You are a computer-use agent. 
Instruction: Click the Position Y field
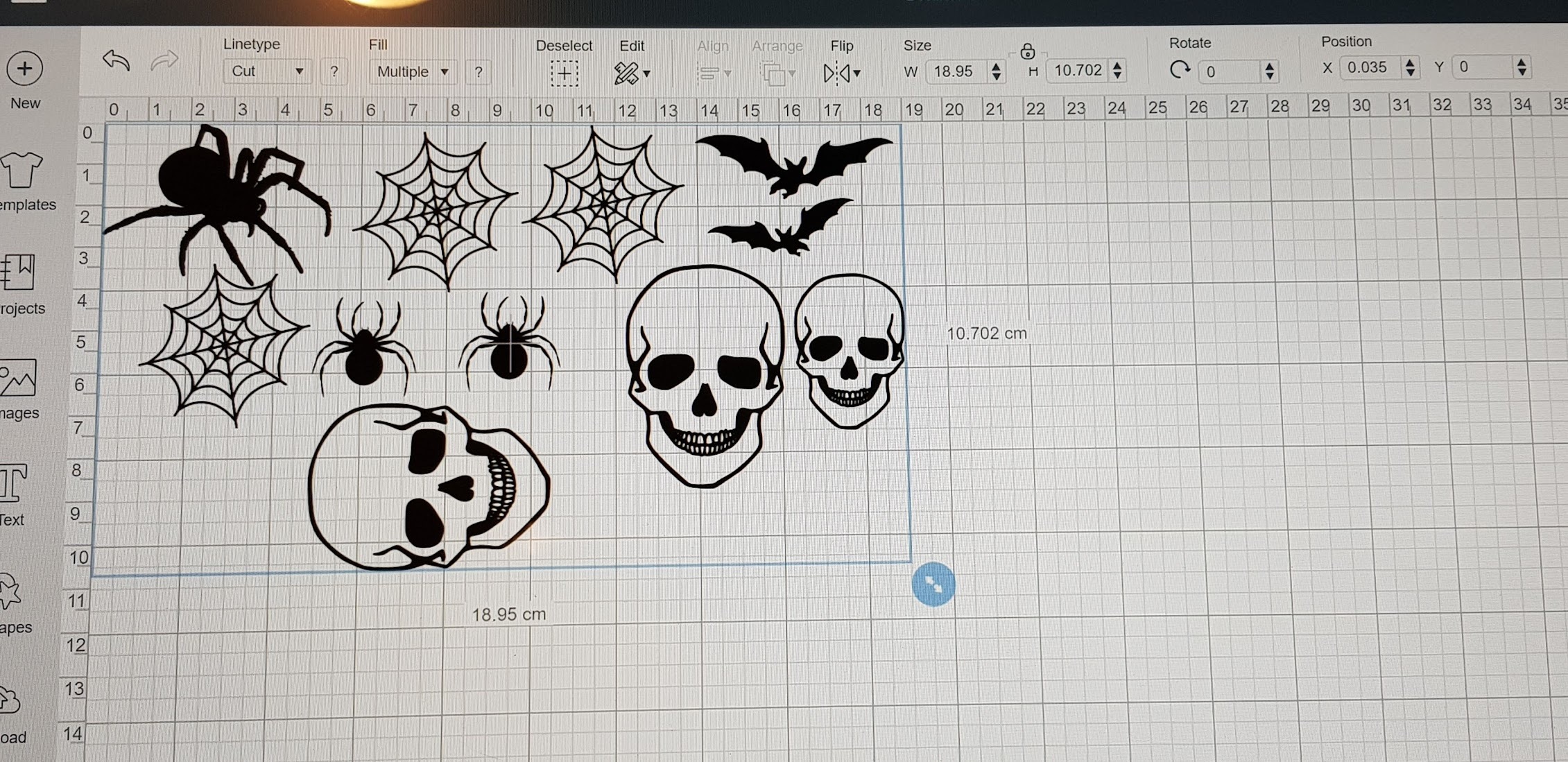(x=1483, y=67)
